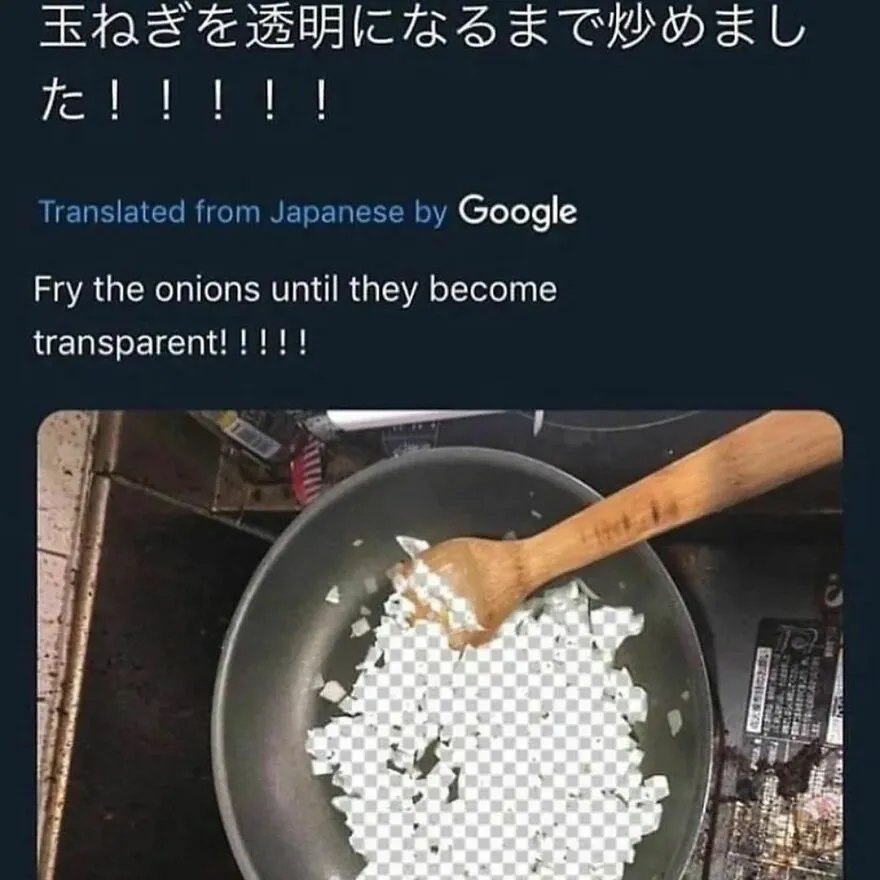This screenshot has height=880, width=880.
Task: Click the red object above the pan
Action: pos(306,469)
